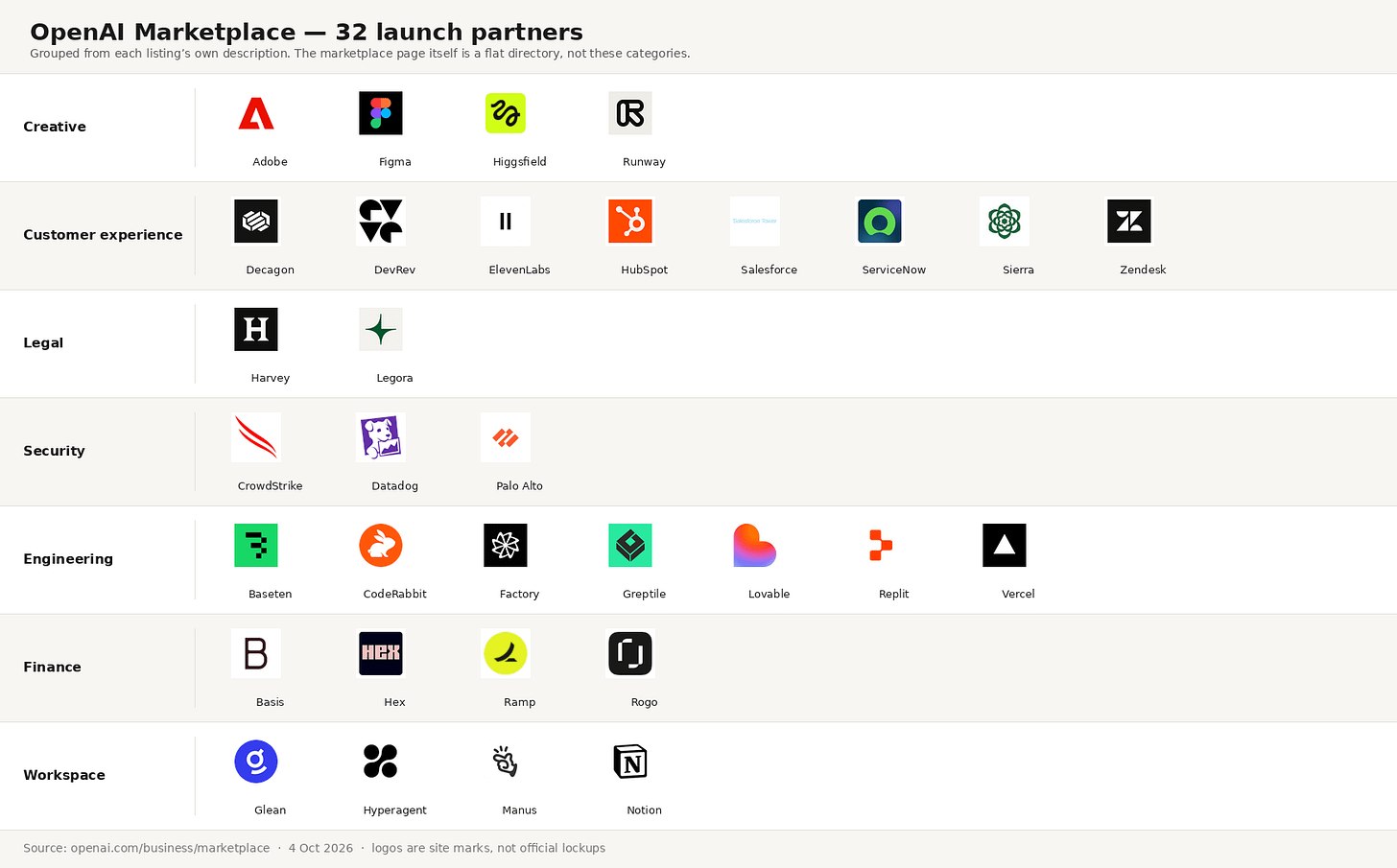The image size is (1397, 868).
Task: Click the 'Legal' category label
Action: [x=43, y=343]
